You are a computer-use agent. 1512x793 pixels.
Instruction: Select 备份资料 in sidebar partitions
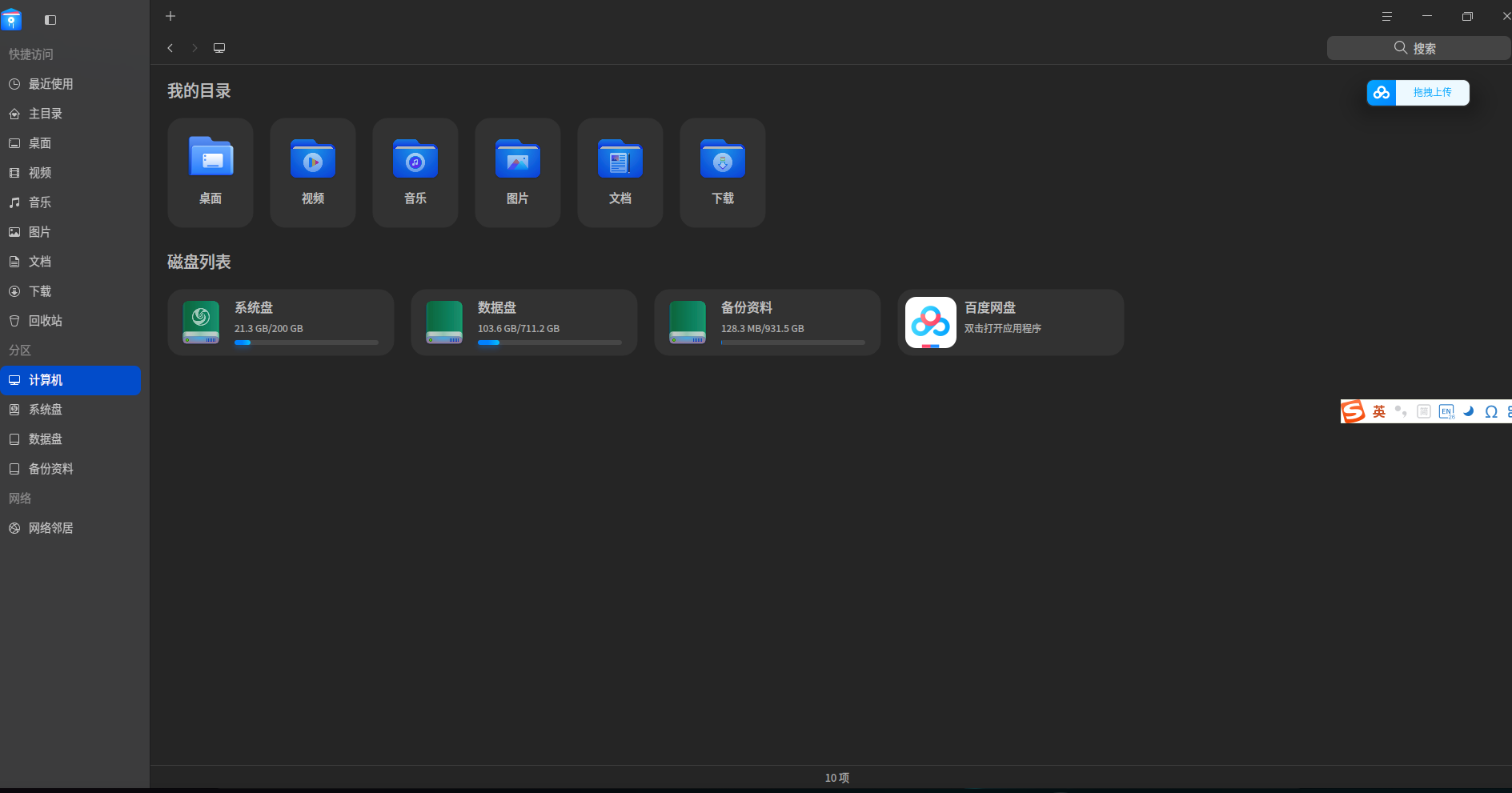[70, 469]
